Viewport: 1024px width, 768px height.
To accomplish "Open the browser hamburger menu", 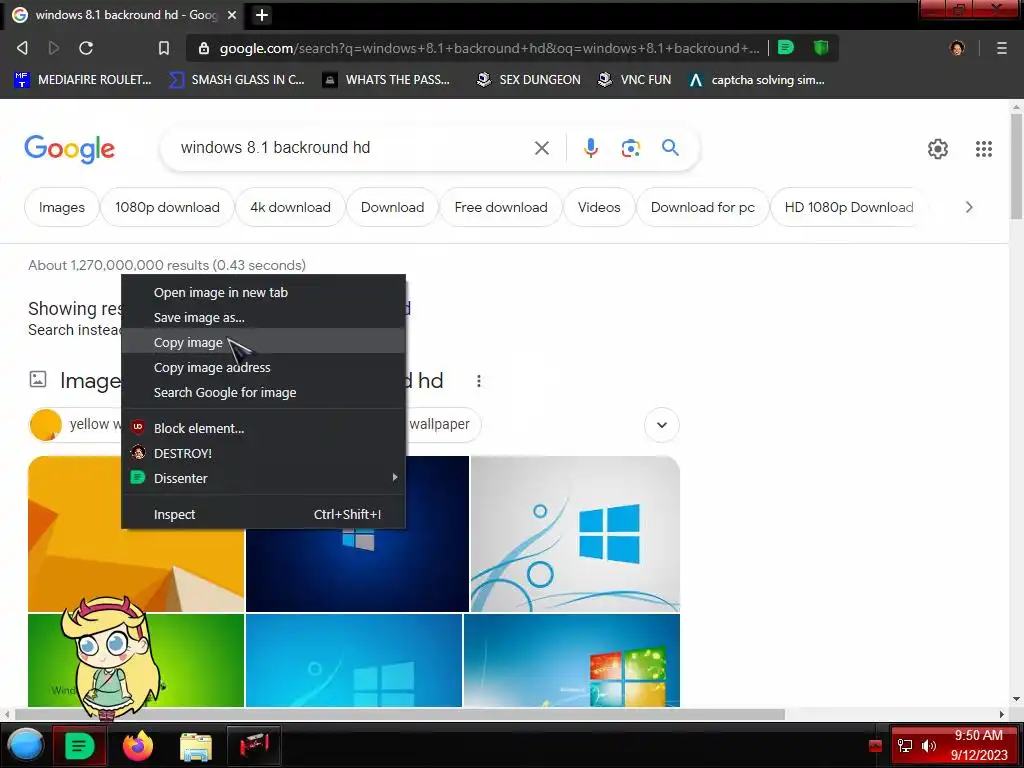I will (x=1002, y=48).
